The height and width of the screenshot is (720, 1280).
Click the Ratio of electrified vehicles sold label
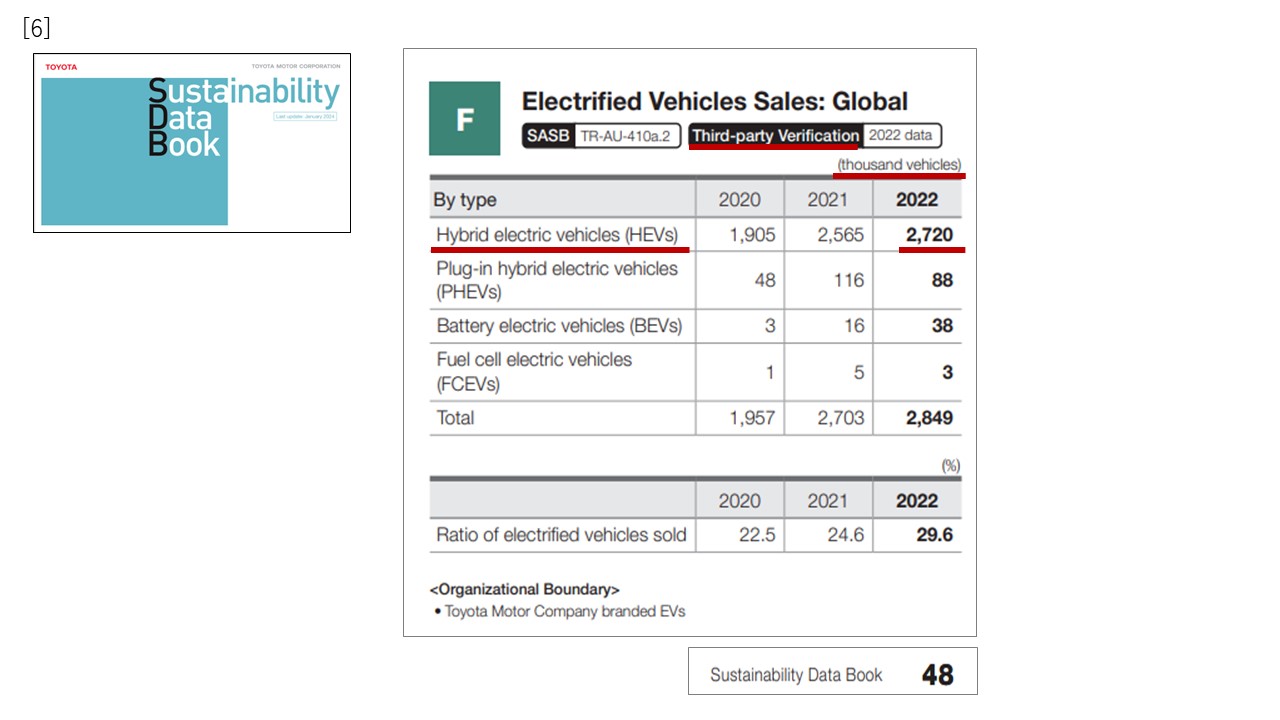point(561,535)
